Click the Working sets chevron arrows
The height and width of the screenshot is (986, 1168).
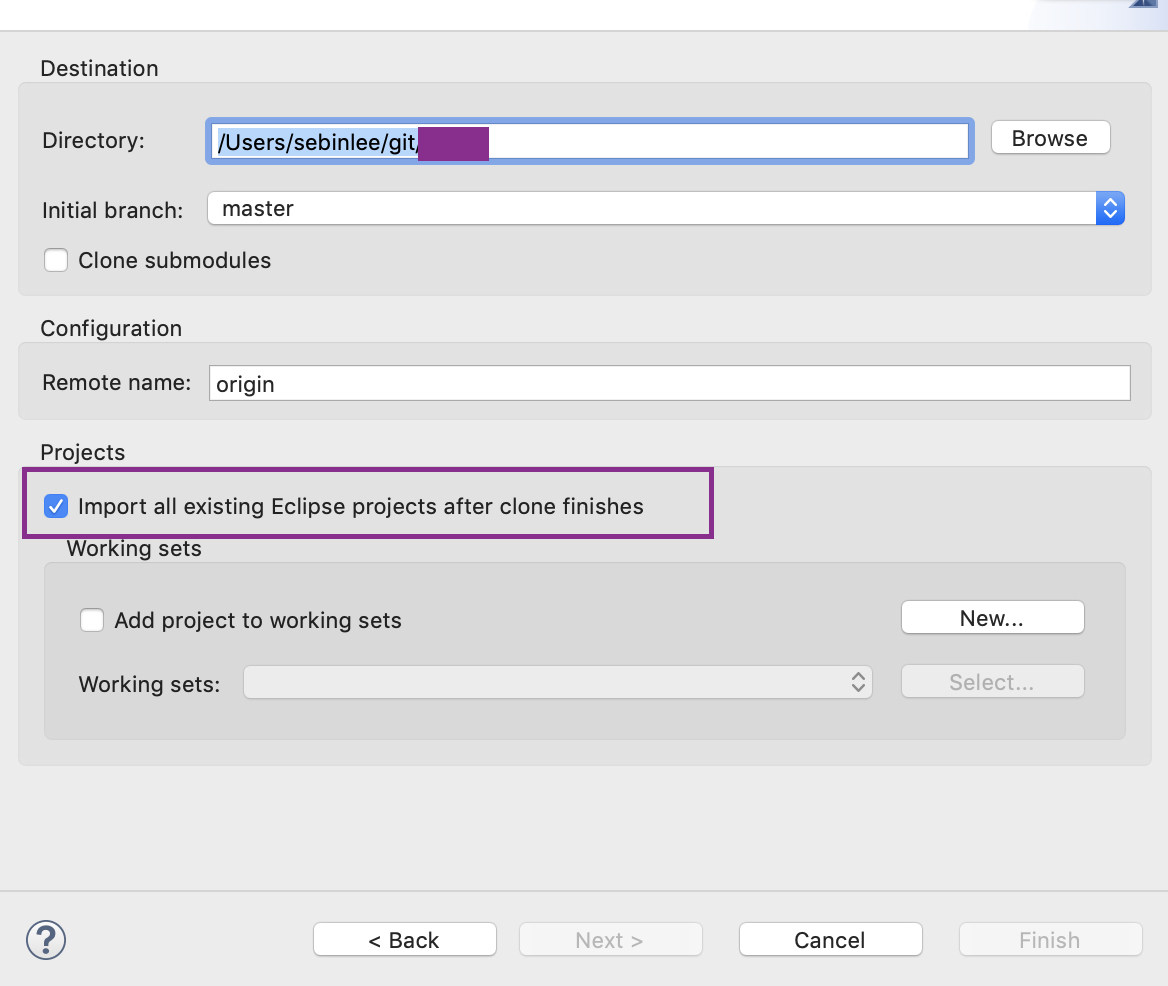pyautogui.click(x=858, y=683)
